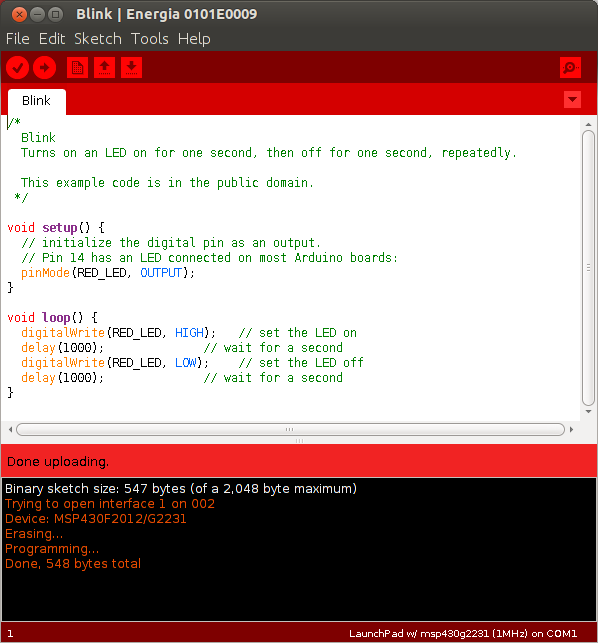The width and height of the screenshot is (598, 643).
Task: Click the vertical scrollbar up arrow
Action: pos(588,124)
